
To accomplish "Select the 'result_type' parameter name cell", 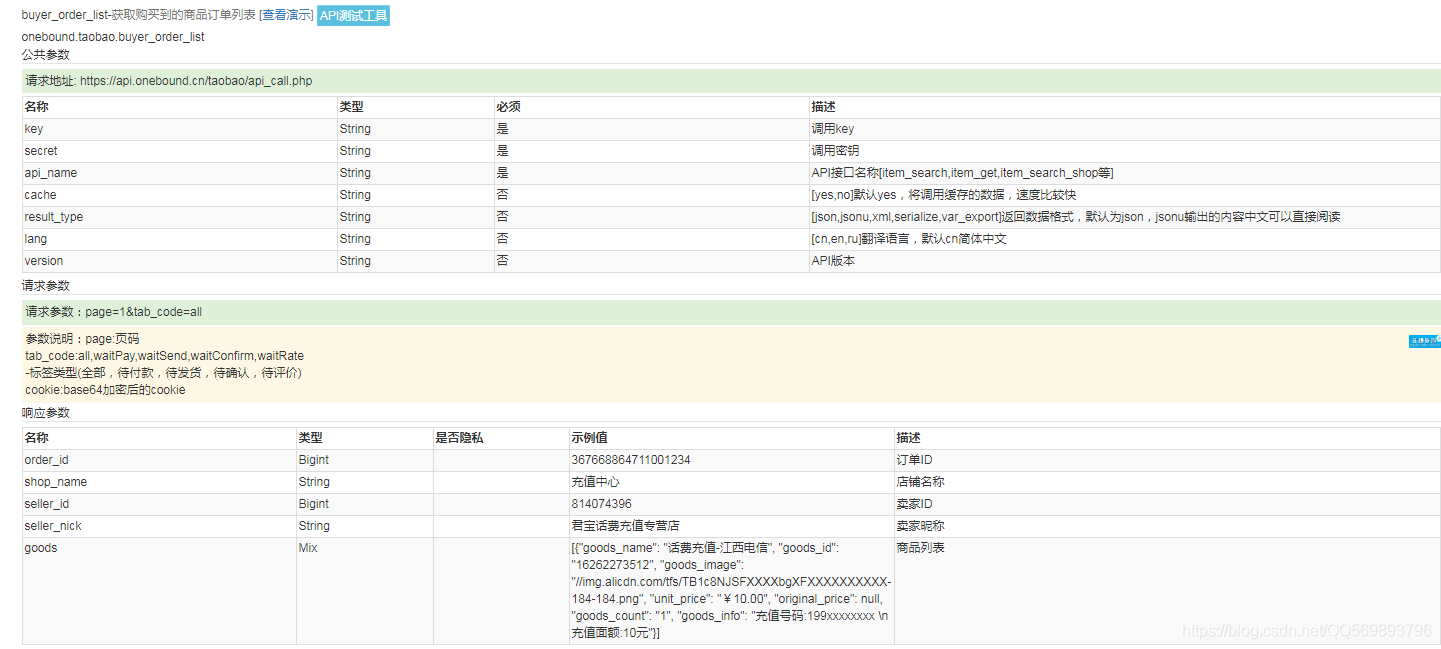I will point(179,217).
